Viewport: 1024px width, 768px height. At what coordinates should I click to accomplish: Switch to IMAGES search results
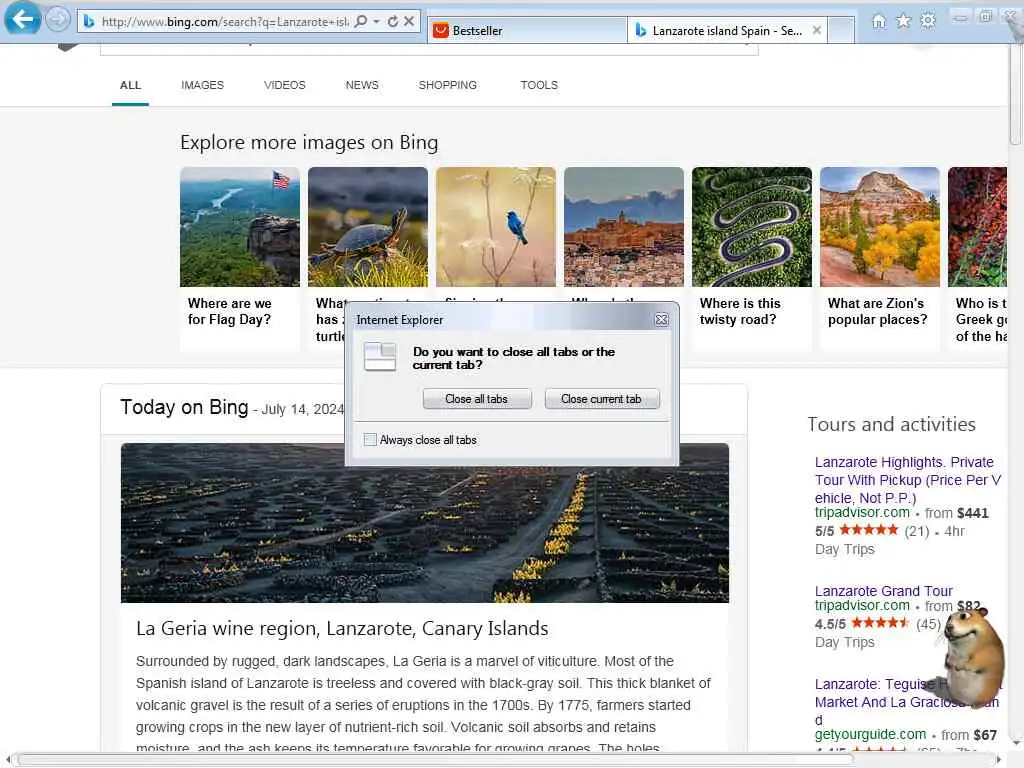[202, 85]
